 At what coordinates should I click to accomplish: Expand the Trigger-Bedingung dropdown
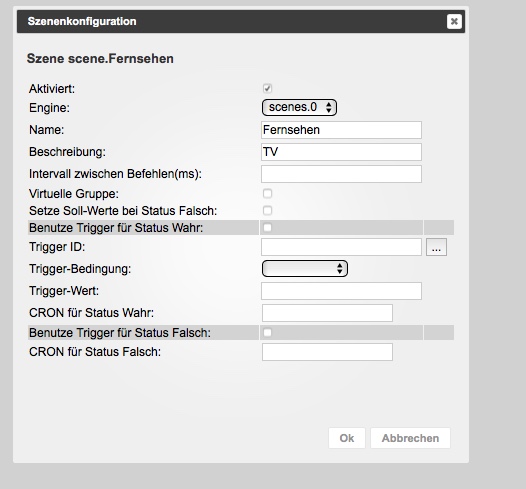pos(305,269)
